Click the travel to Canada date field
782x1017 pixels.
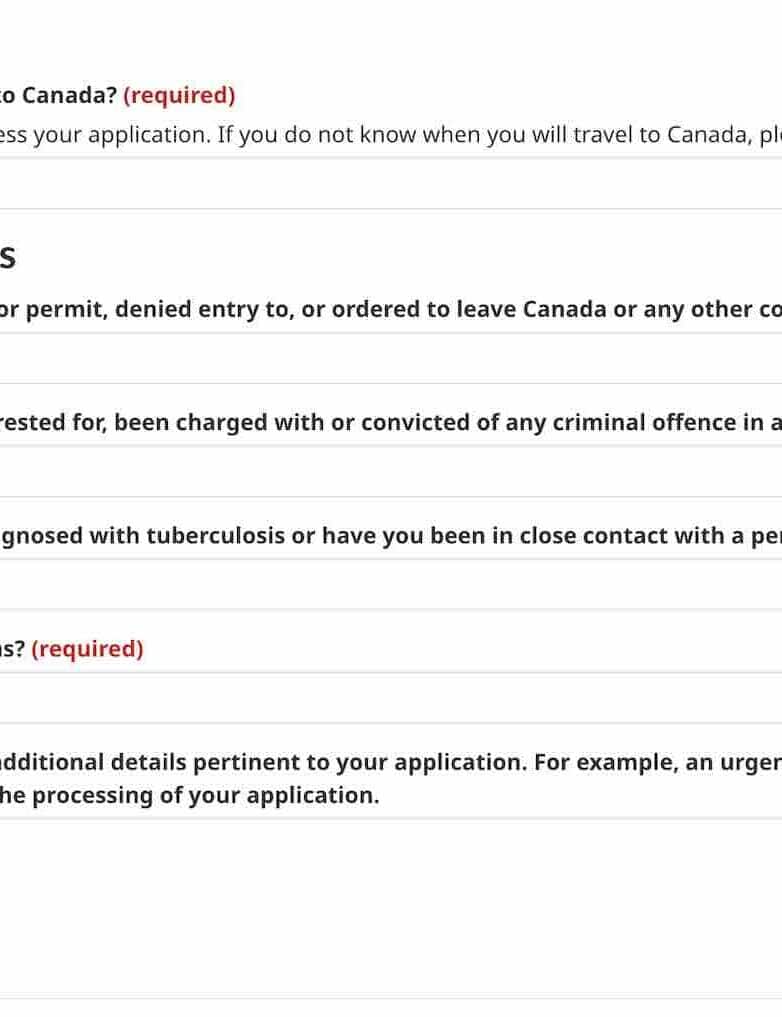click(x=390, y=183)
